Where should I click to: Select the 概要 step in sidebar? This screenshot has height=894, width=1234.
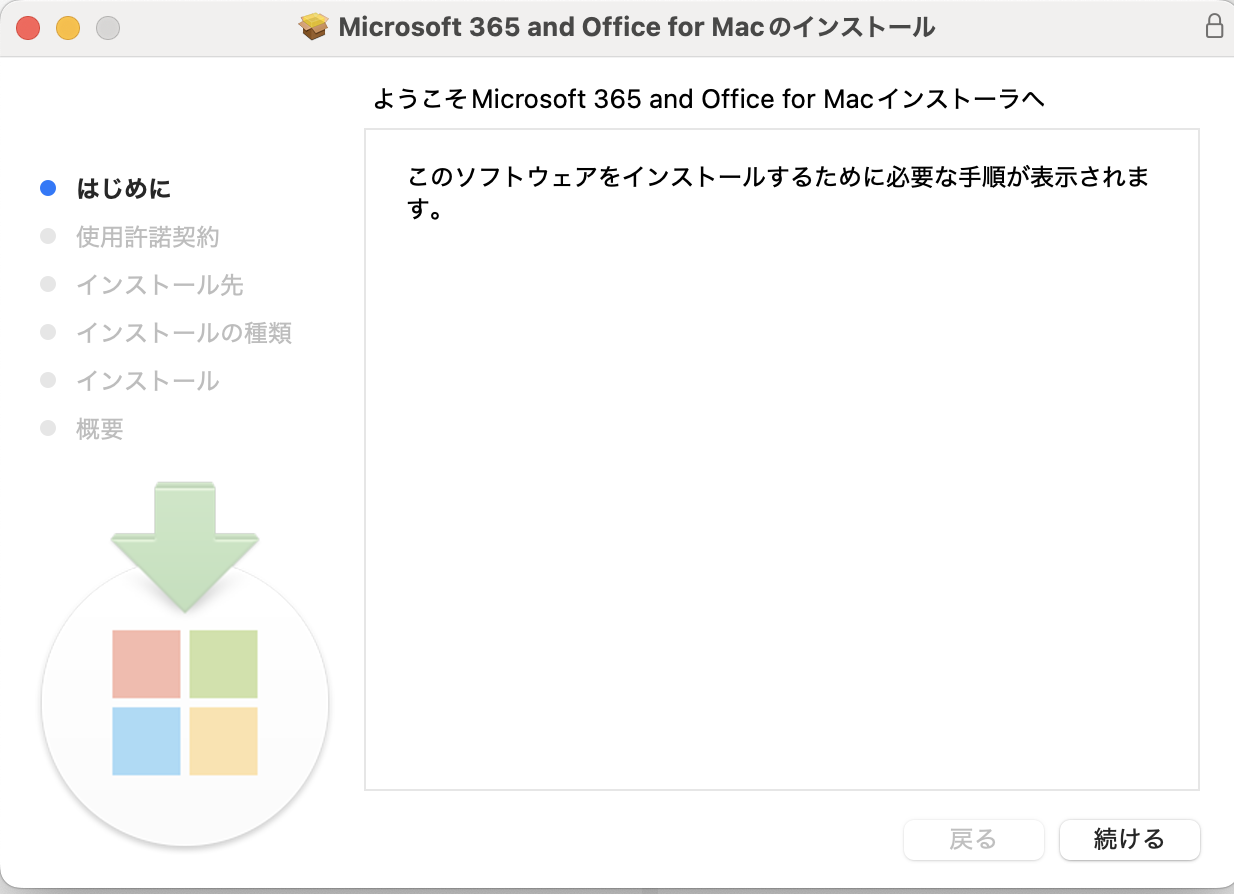point(100,429)
